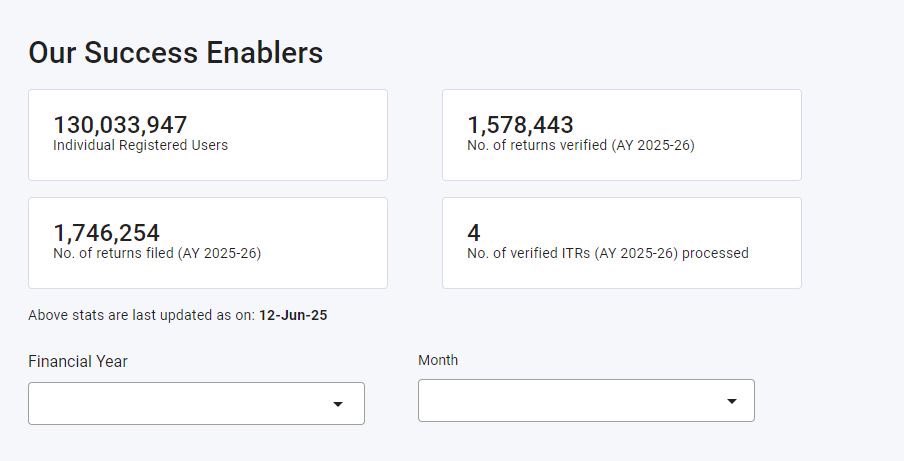Click the 'Above stats are last updated' text
This screenshot has width=904, height=461.
point(140,316)
